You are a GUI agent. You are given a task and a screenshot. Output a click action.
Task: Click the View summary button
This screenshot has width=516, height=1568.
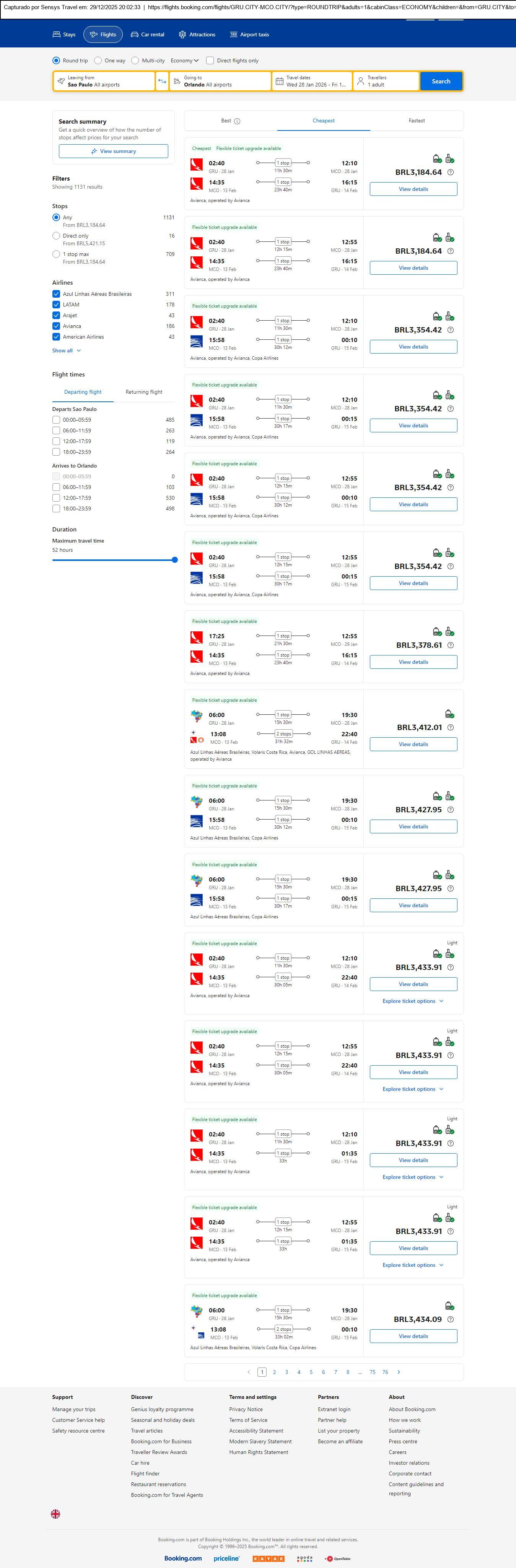(113, 152)
